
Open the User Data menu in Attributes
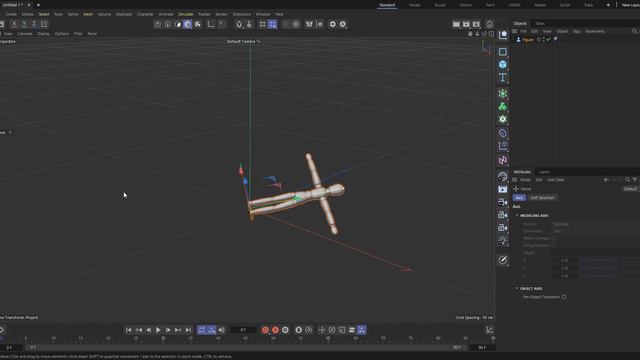pyautogui.click(x=556, y=180)
